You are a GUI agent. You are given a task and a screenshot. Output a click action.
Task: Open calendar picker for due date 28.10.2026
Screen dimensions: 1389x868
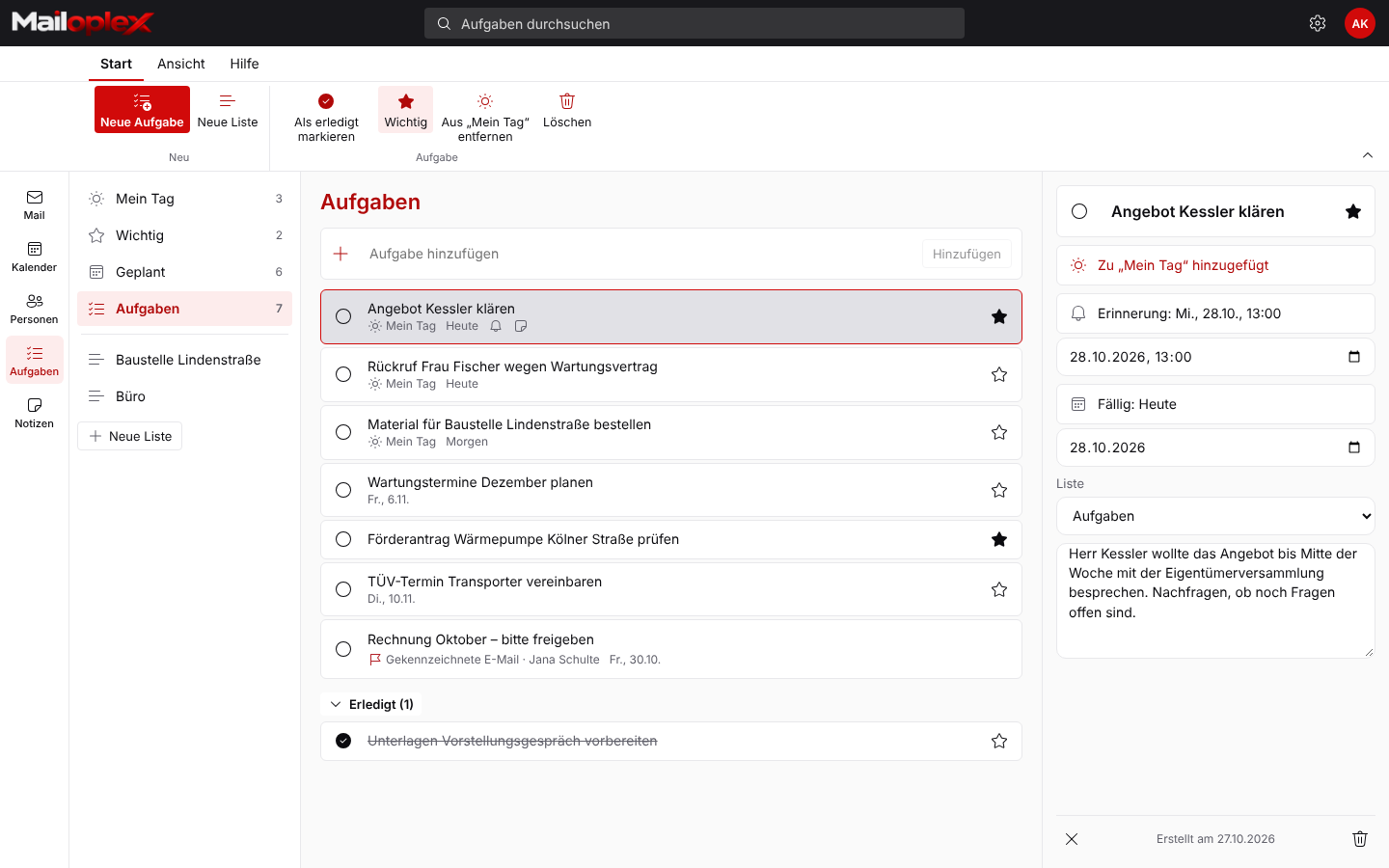pos(1354,448)
